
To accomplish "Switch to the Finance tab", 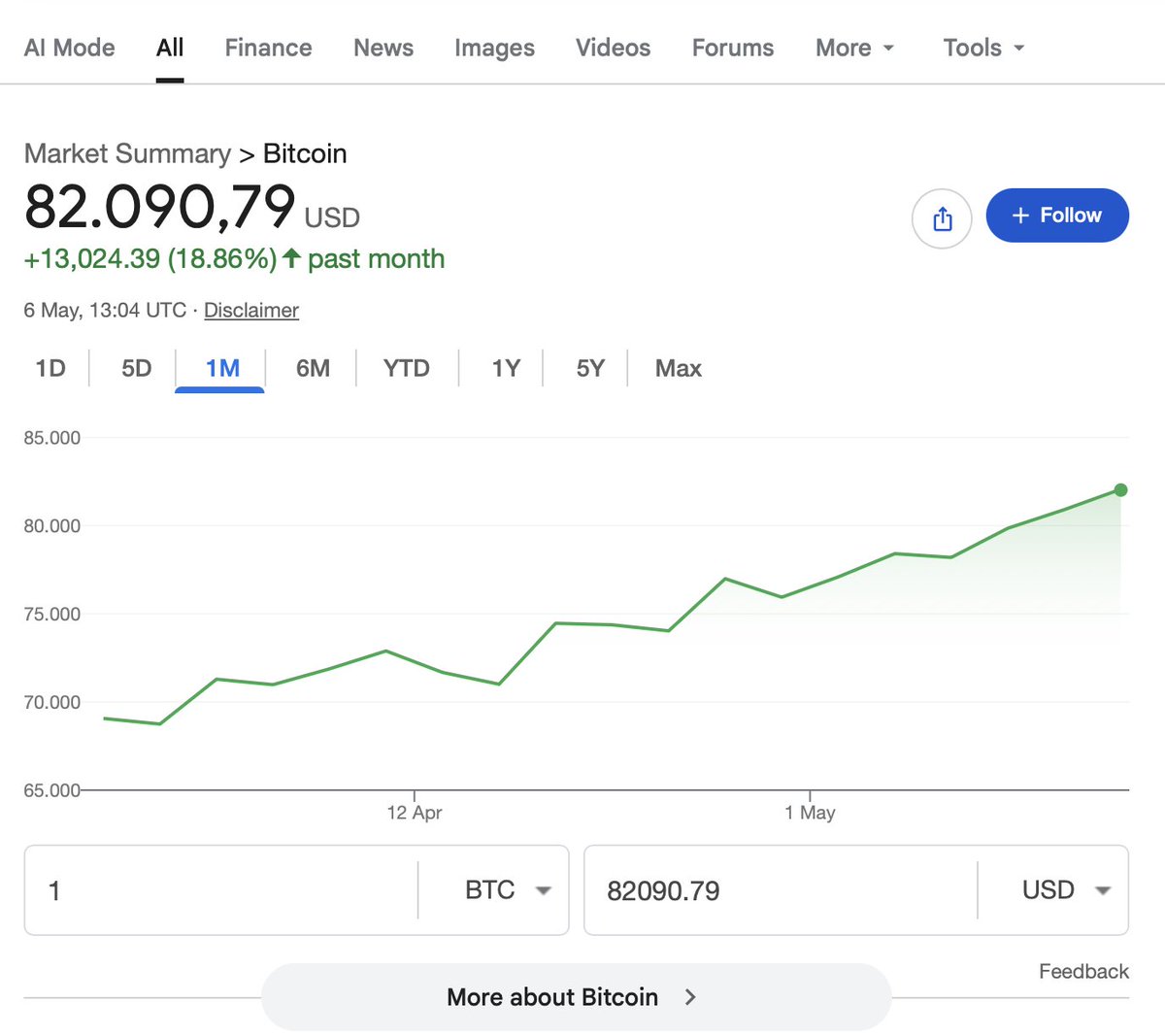I will pyautogui.click(x=268, y=48).
